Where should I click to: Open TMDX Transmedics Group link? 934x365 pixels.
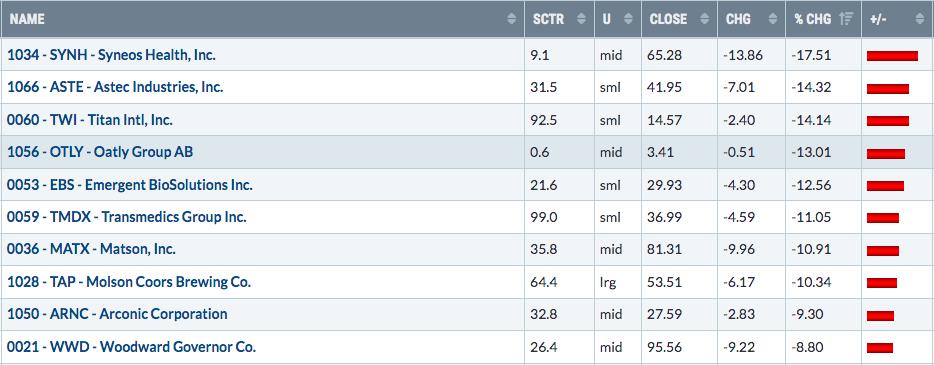coord(127,217)
